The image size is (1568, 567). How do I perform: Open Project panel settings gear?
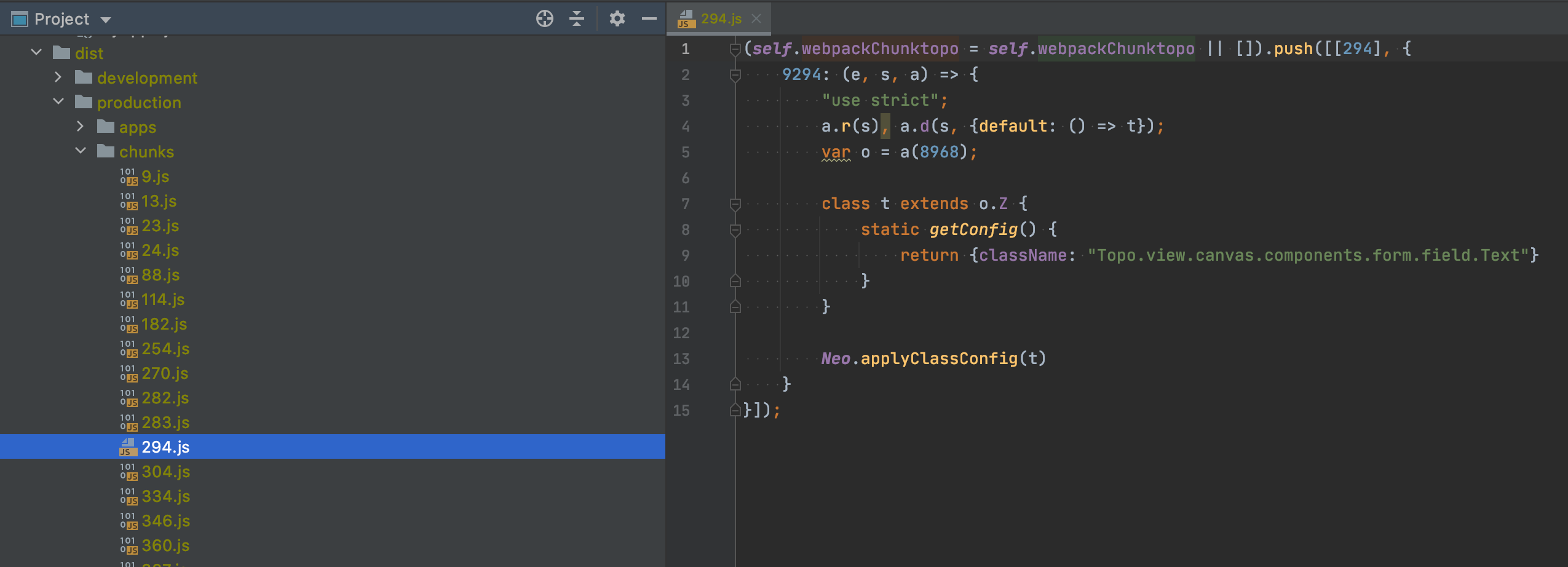[x=617, y=19]
